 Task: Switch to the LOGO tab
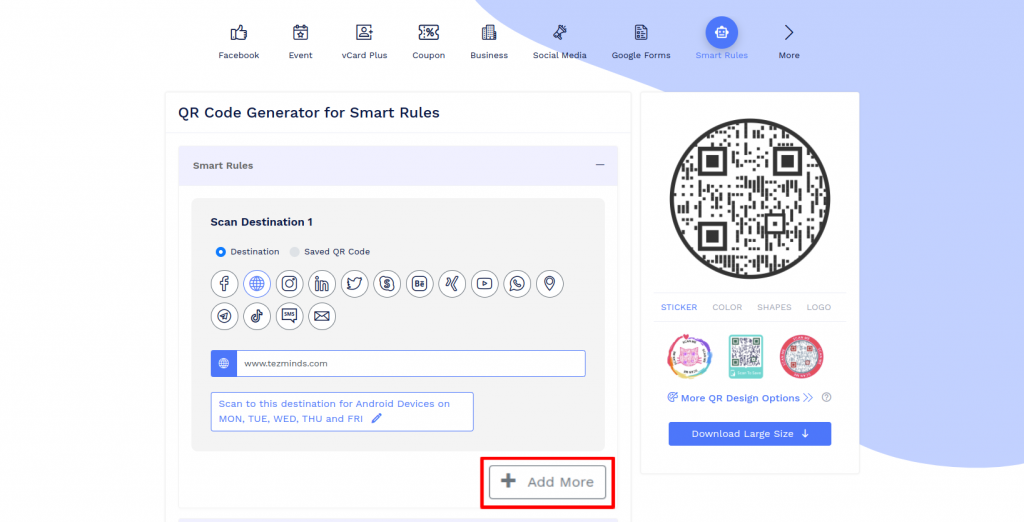818,307
